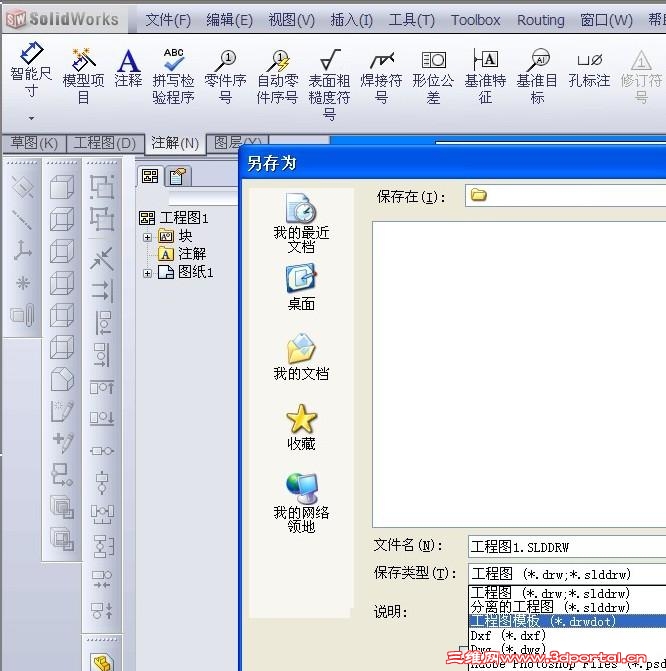Open the 保存在 folder location dropdown
The image size is (666, 671).
[565, 196]
